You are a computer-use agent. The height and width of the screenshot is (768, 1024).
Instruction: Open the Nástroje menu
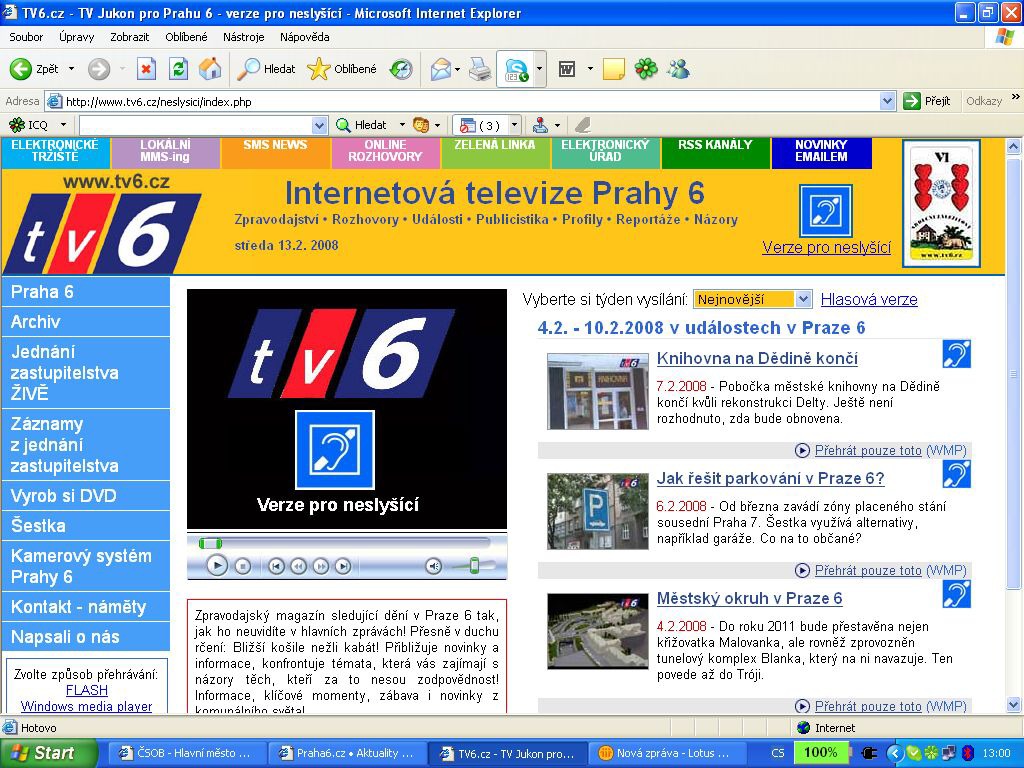244,37
